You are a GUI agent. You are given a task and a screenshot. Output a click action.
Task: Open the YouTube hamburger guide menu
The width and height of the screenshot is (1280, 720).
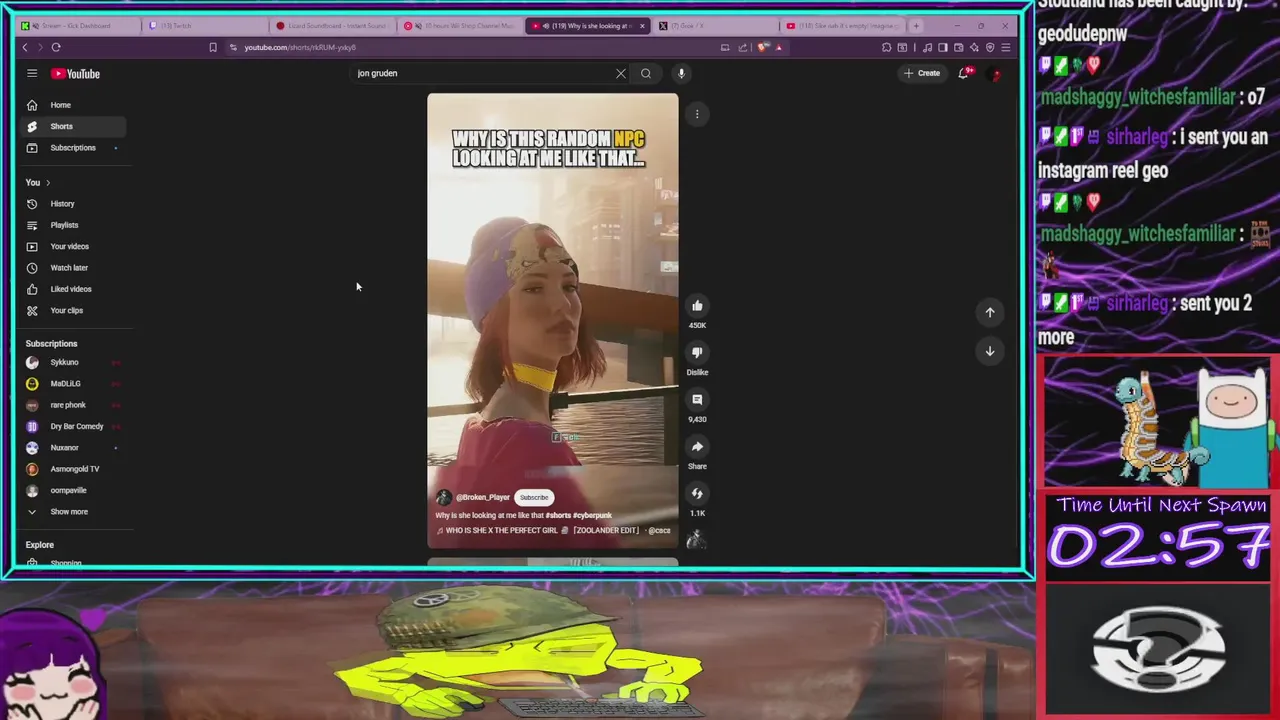(32, 73)
